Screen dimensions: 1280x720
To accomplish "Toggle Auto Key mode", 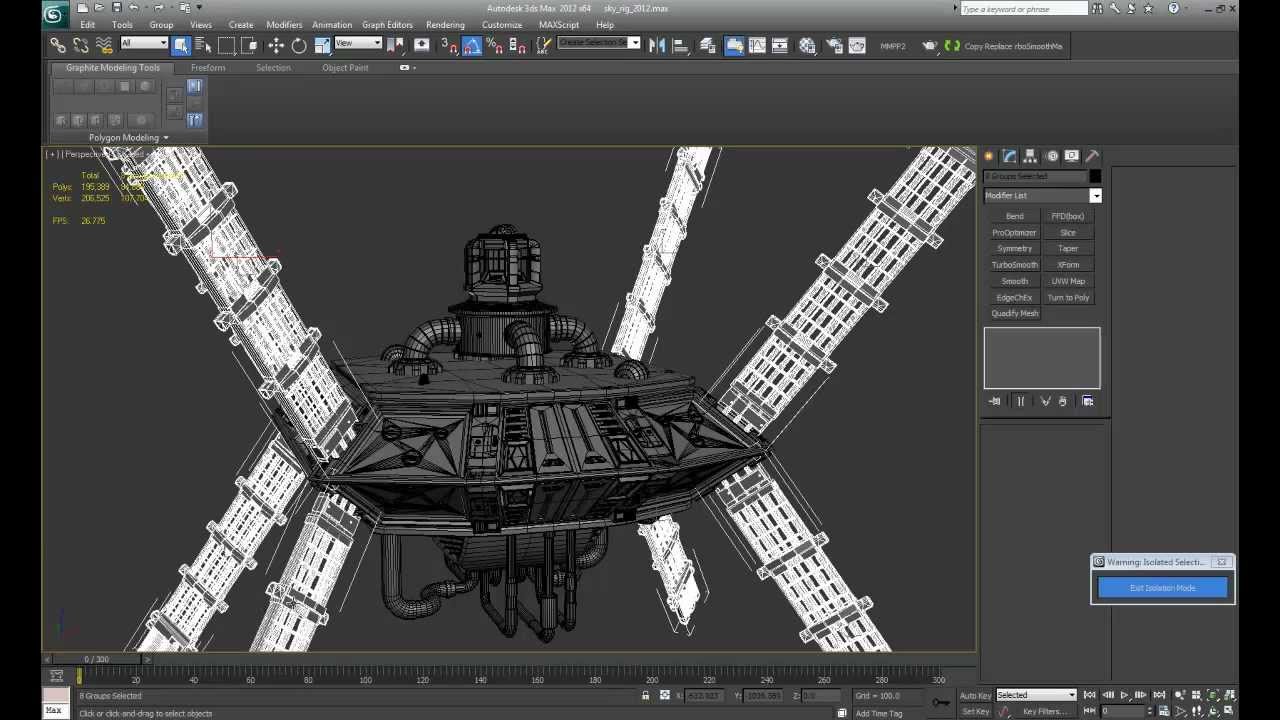I will coord(975,695).
